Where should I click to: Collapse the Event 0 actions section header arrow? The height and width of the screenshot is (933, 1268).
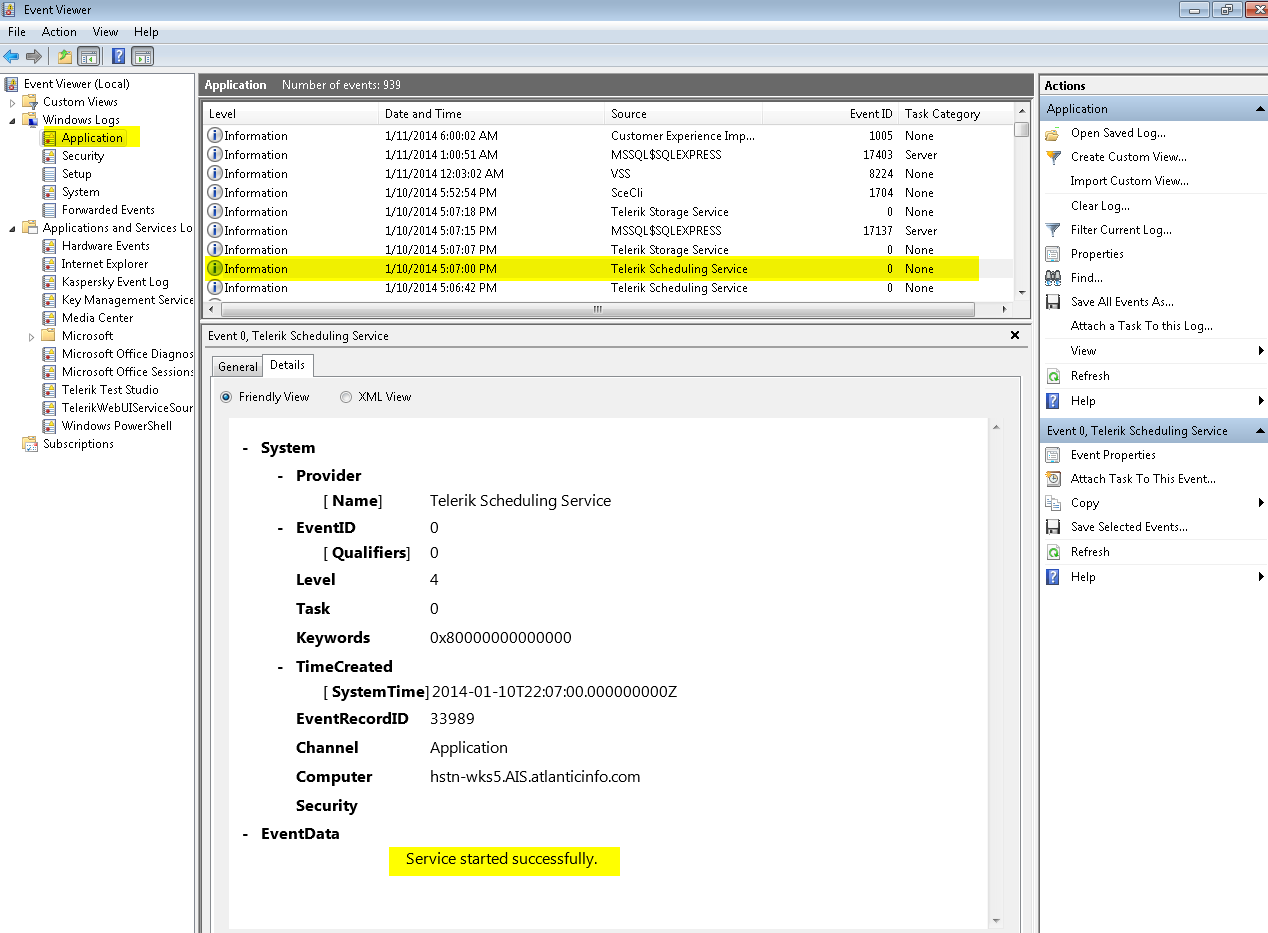(1260, 431)
